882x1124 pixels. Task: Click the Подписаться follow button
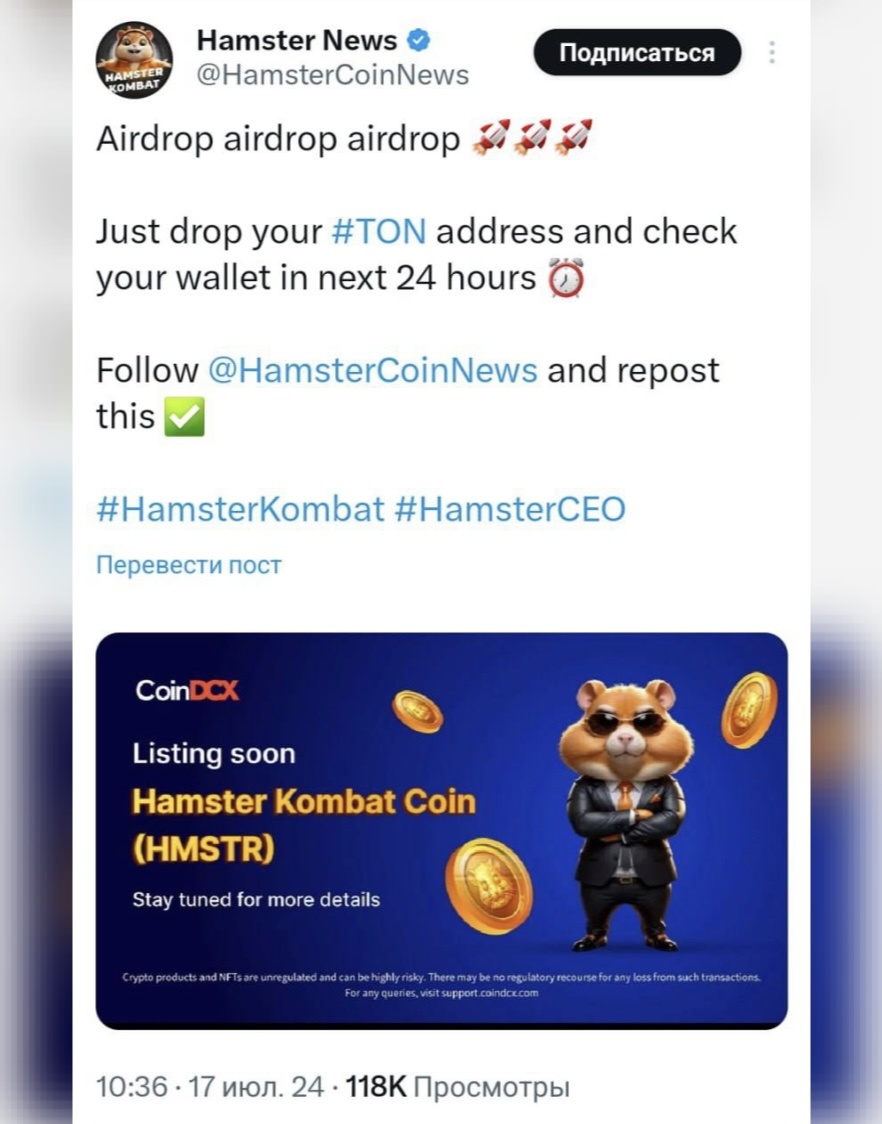pos(637,52)
